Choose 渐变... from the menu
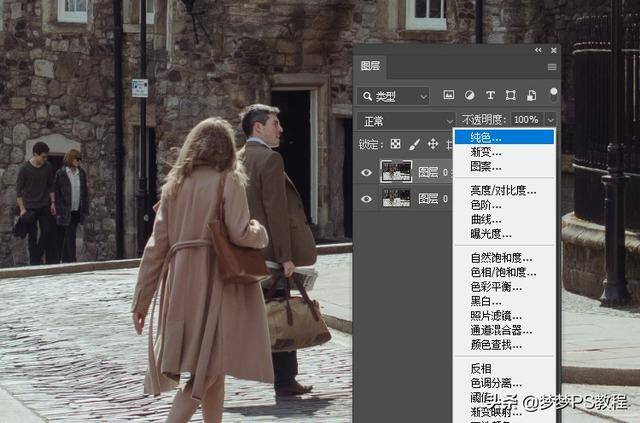640x423 pixels. pos(504,152)
